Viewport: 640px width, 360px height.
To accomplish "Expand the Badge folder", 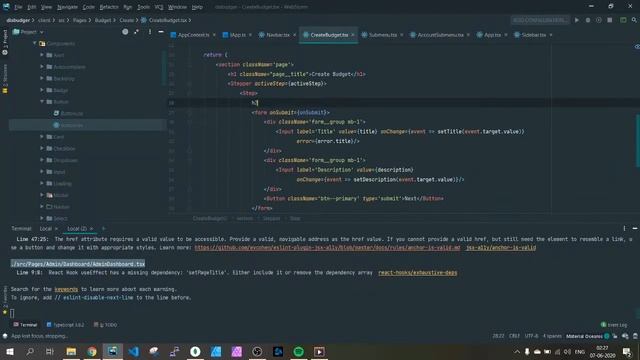I will [42, 90].
